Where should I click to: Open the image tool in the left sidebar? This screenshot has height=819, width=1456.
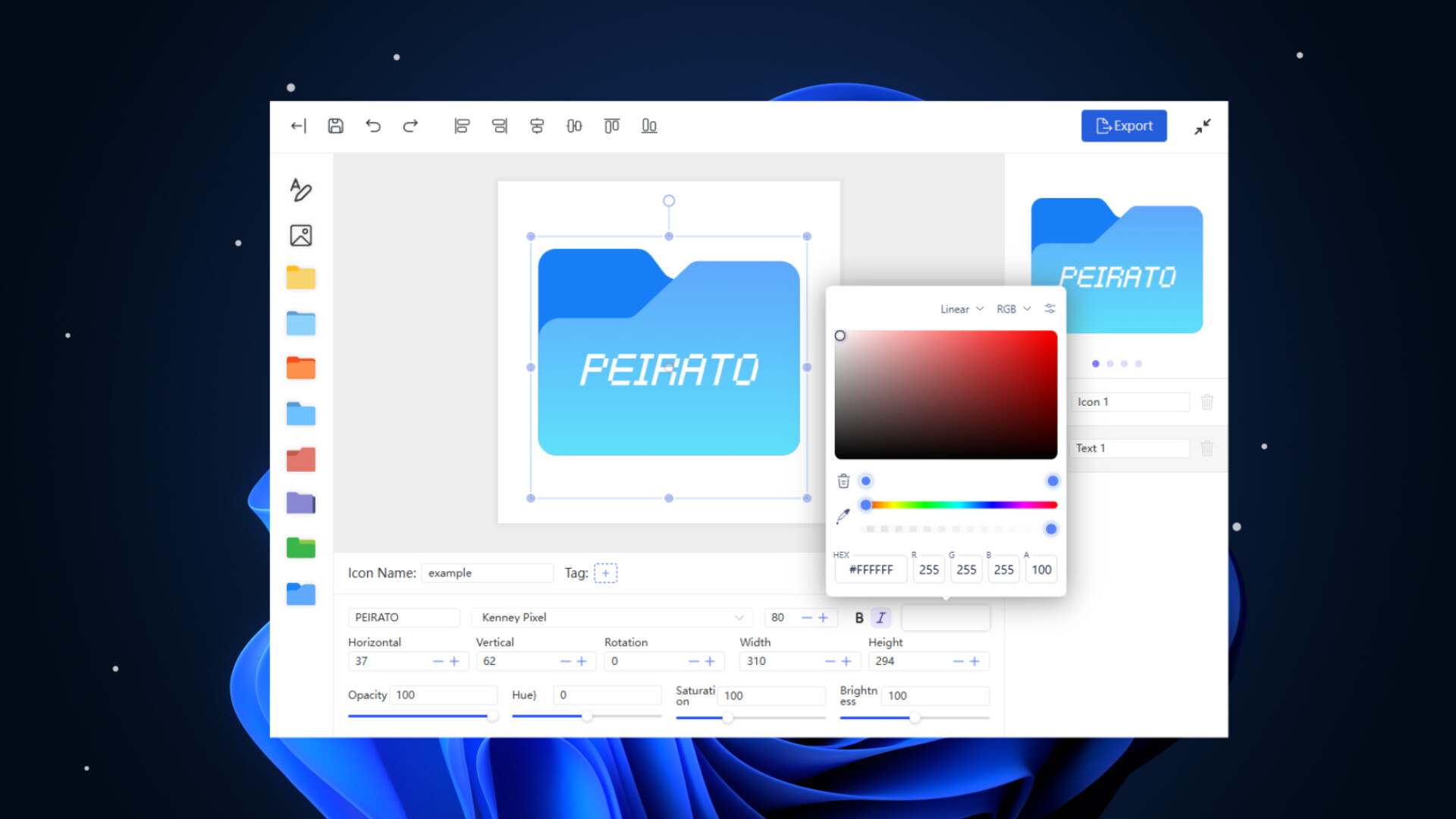(x=300, y=235)
